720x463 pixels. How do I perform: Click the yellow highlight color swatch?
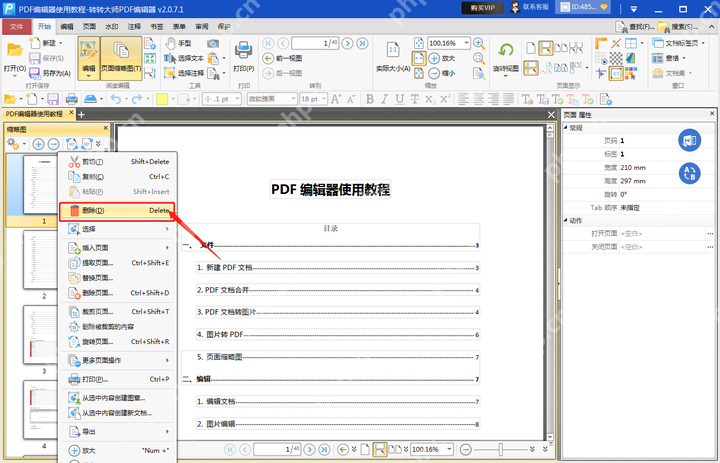(162, 99)
